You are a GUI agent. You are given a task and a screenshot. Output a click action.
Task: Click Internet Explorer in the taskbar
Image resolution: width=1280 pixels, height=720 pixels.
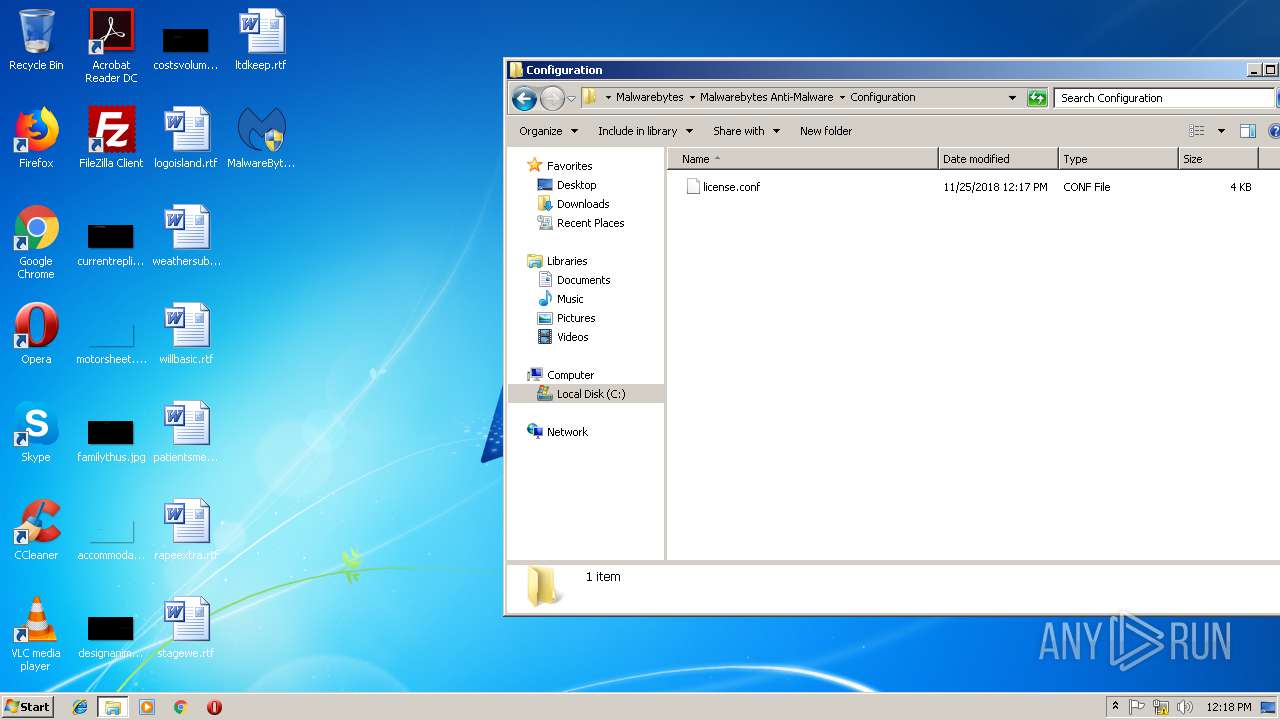[x=80, y=707]
